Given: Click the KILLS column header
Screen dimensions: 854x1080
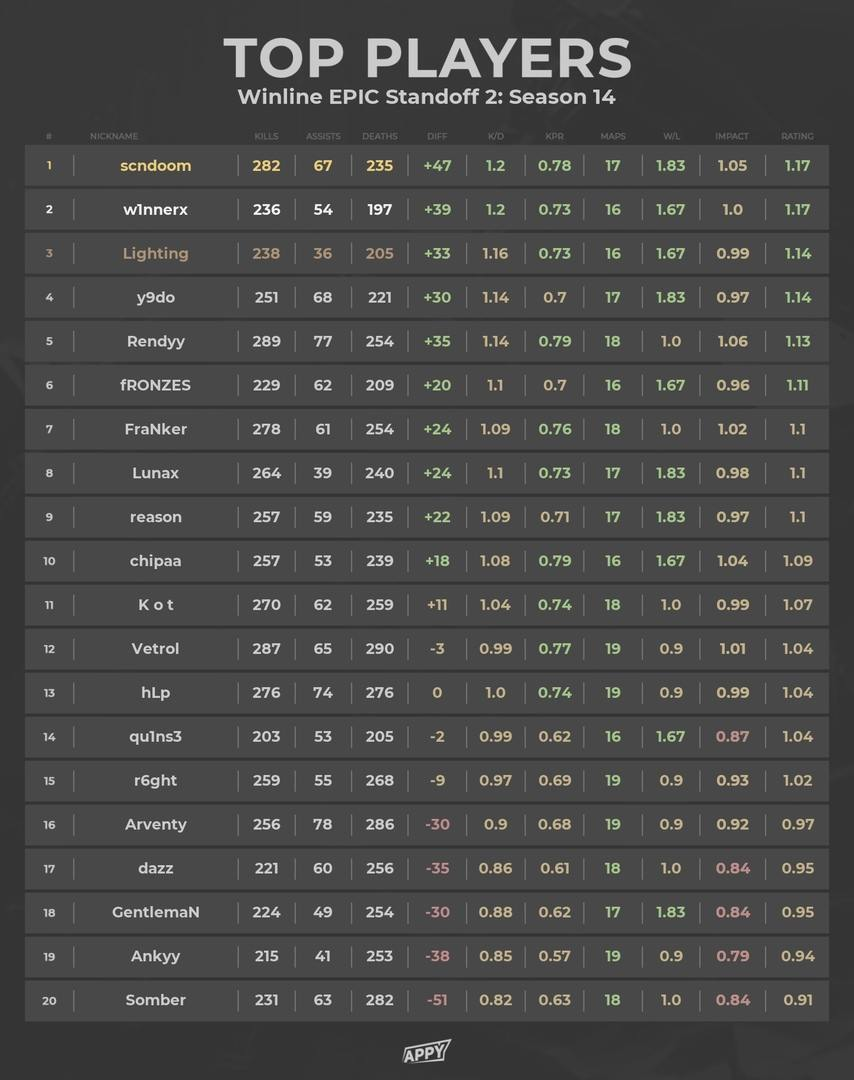Looking at the screenshot, I should (267, 136).
